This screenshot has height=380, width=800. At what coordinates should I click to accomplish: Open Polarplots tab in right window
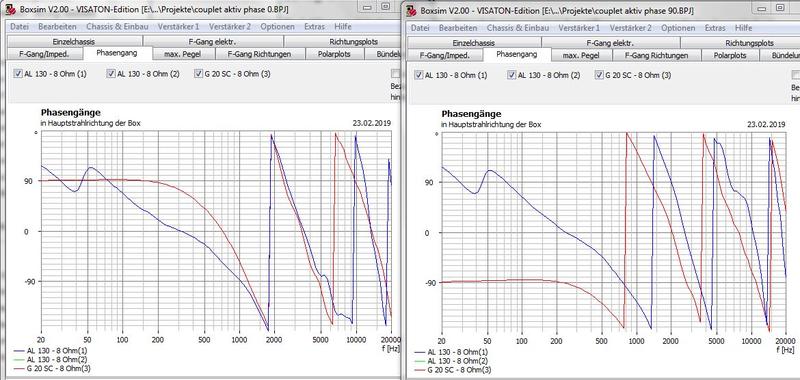coord(730,55)
